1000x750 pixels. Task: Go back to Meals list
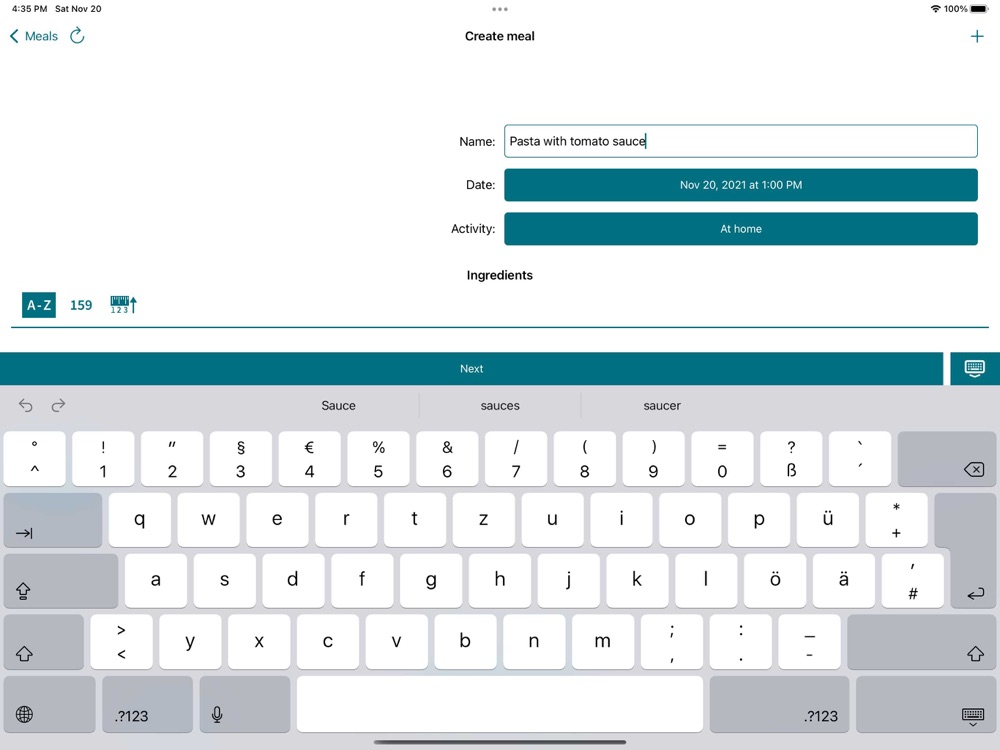(34, 36)
